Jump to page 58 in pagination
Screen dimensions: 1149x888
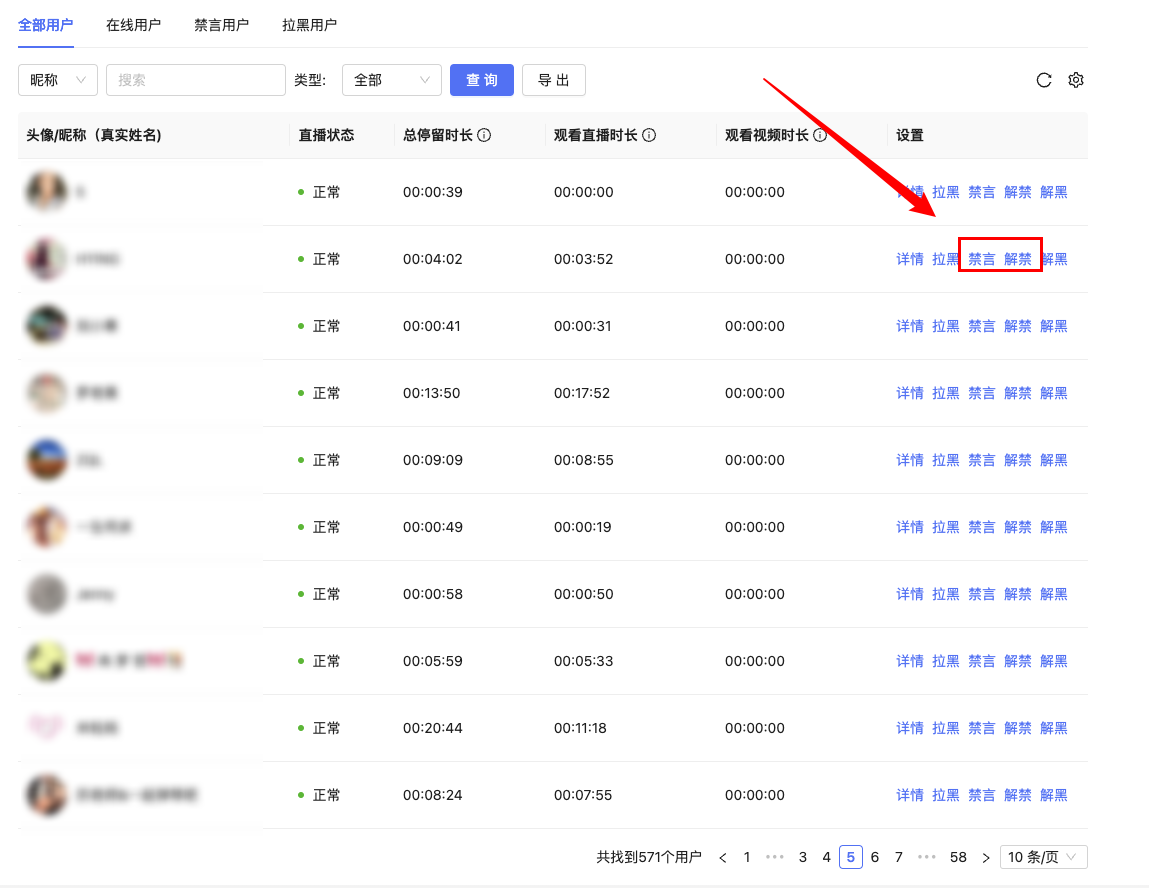[958, 857]
